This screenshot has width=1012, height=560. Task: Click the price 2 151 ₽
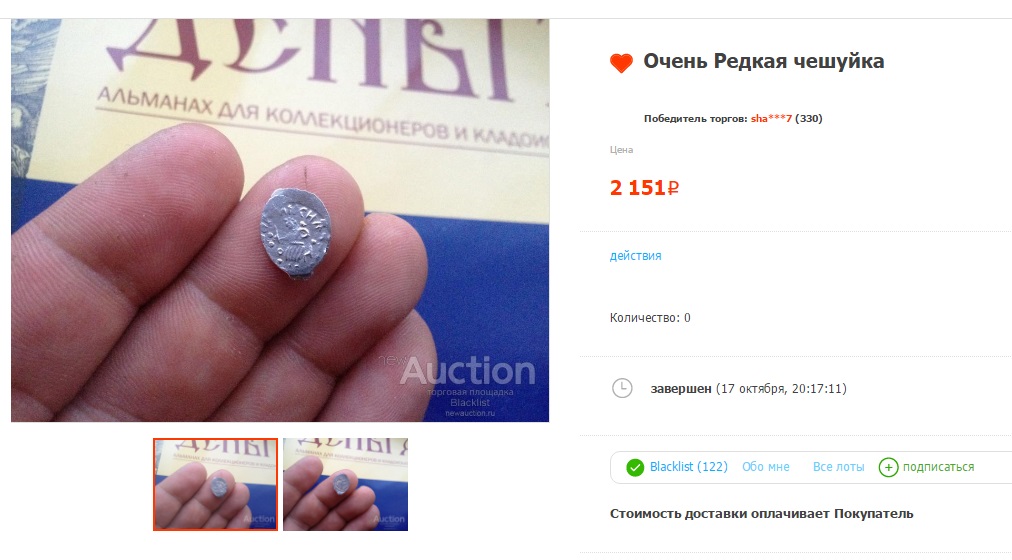644,188
